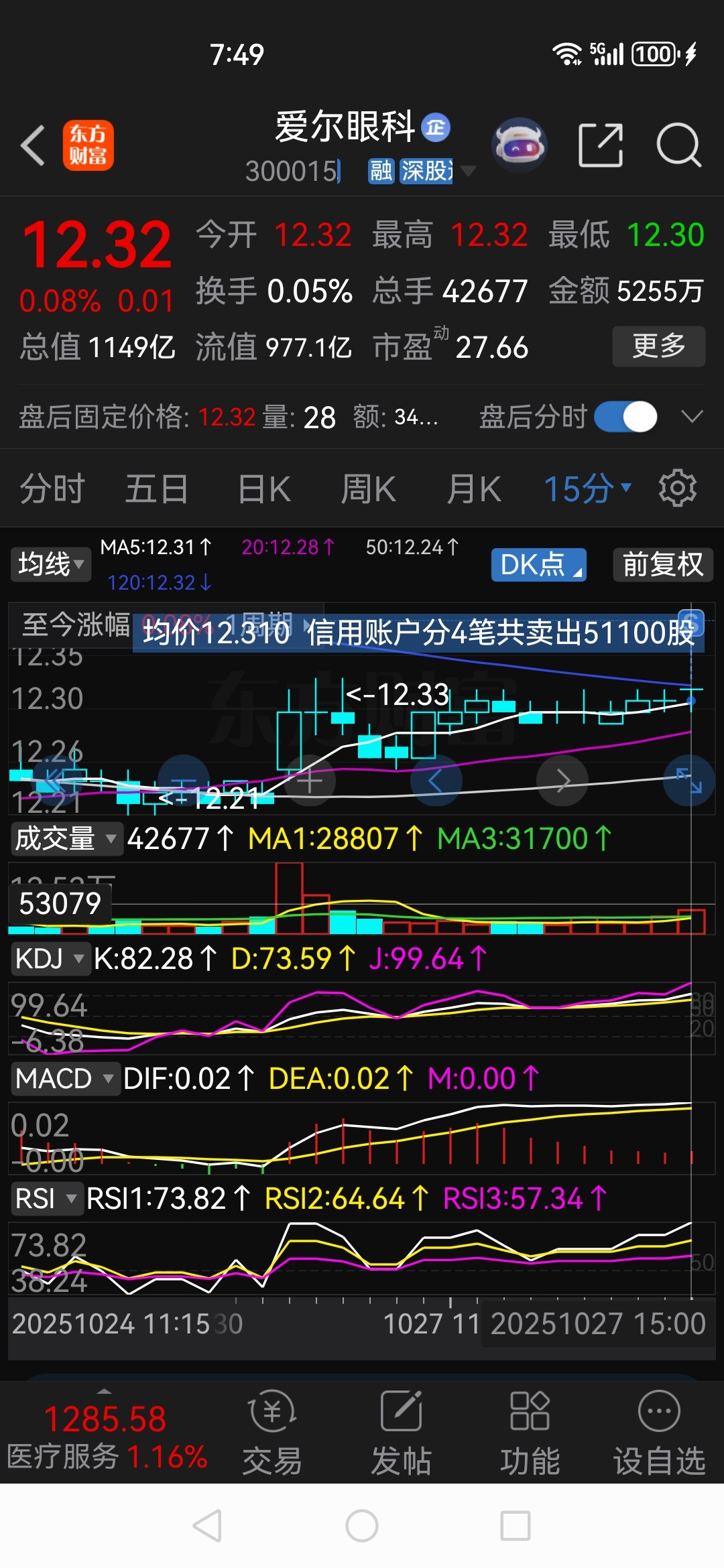Tap the 1285.58 sector index value
The height and width of the screenshot is (1568, 724).
click(x=105, y=1419)
